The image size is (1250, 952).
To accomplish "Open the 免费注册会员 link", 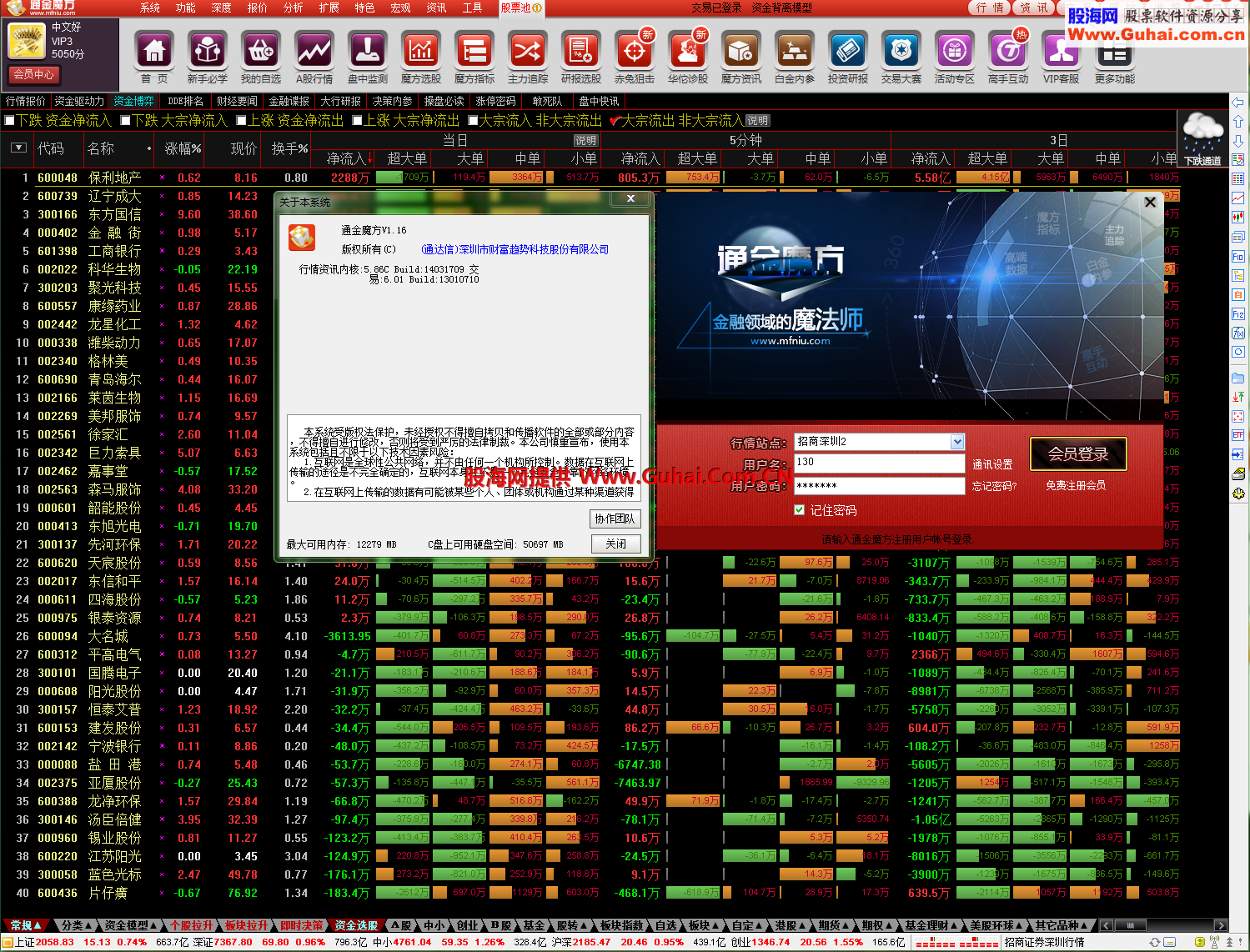I will [1076, 485].
